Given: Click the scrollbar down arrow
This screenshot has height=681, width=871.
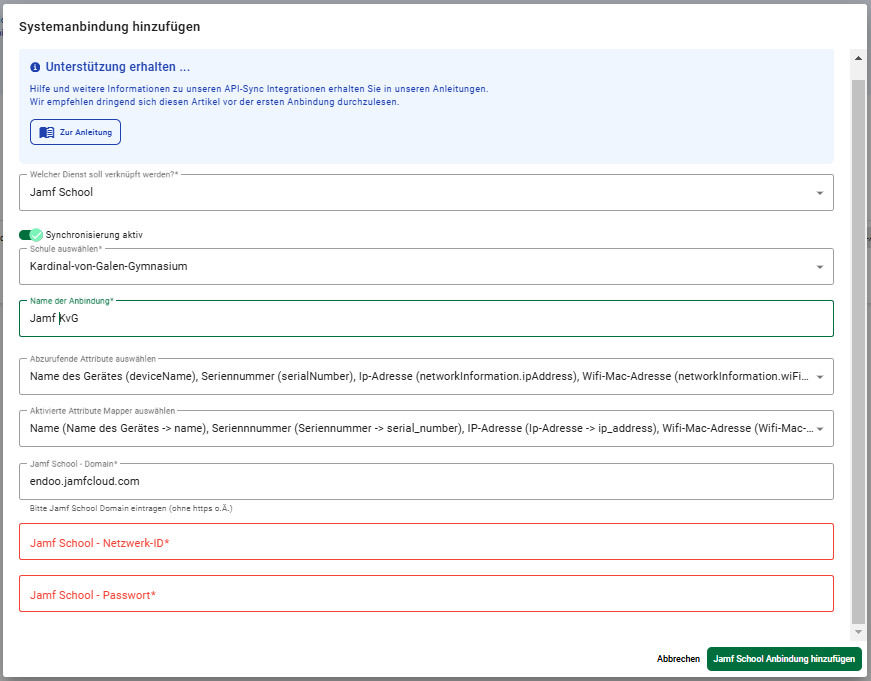Looking at the screenshot, I should pos(858,632).
